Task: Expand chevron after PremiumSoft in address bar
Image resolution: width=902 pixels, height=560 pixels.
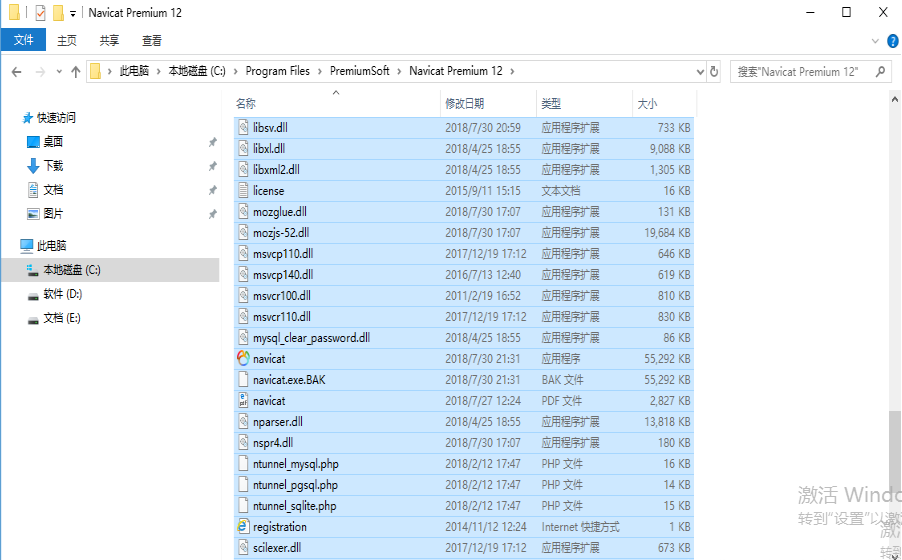Action: [x=399, y=71]
